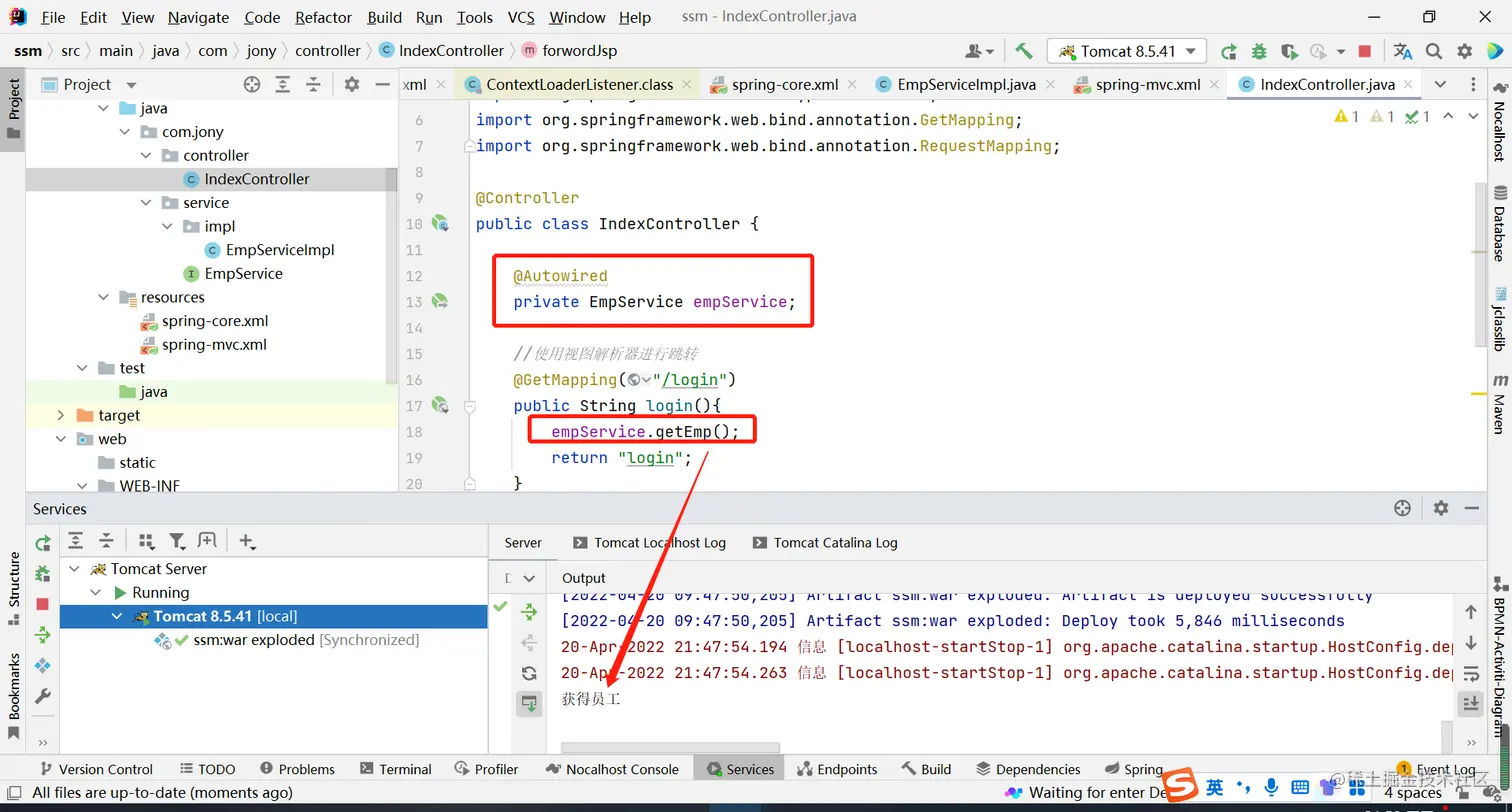
Task: Open the Version Control tool window button
Action: (96, 769)
